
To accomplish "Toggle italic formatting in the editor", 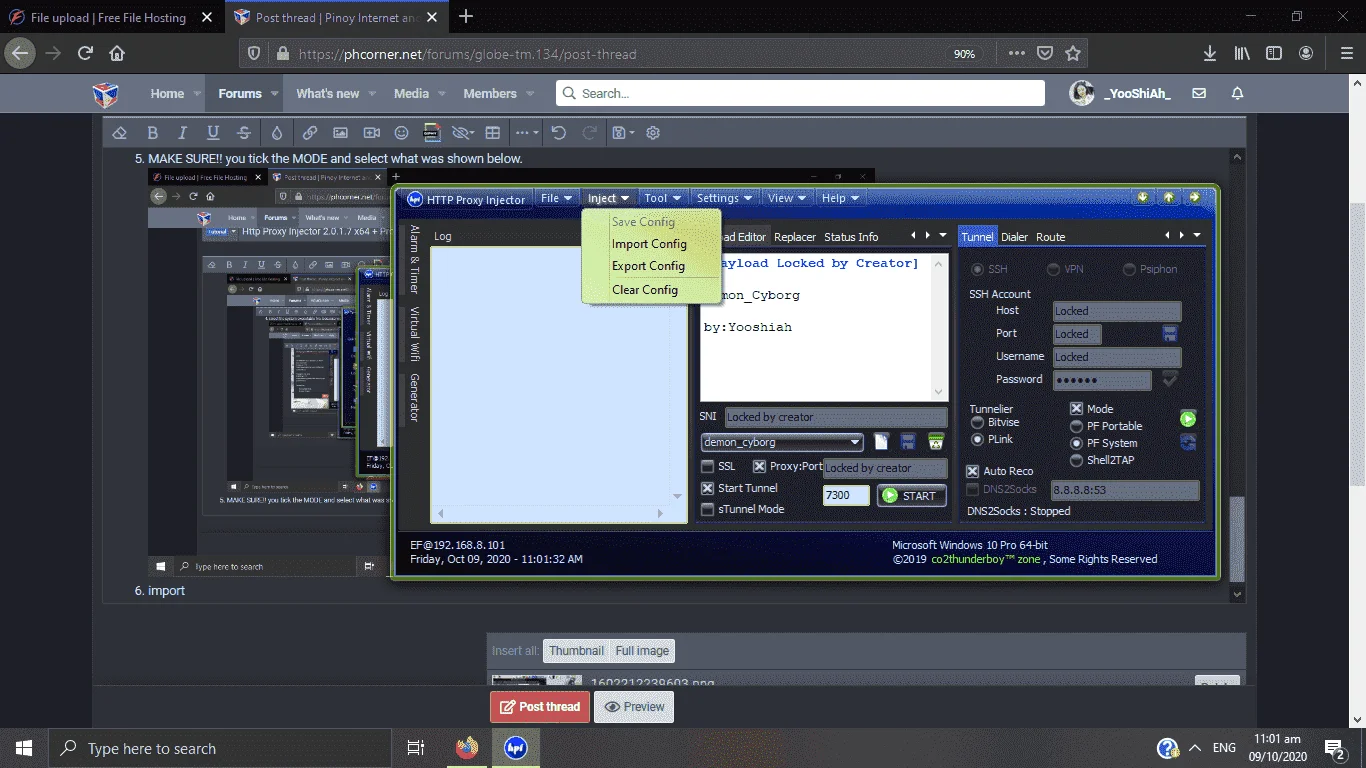I will [182, 133].
